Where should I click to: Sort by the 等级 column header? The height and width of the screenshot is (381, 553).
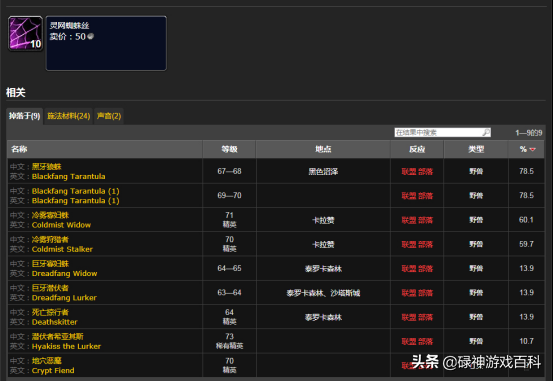click(x=229, y=149)
